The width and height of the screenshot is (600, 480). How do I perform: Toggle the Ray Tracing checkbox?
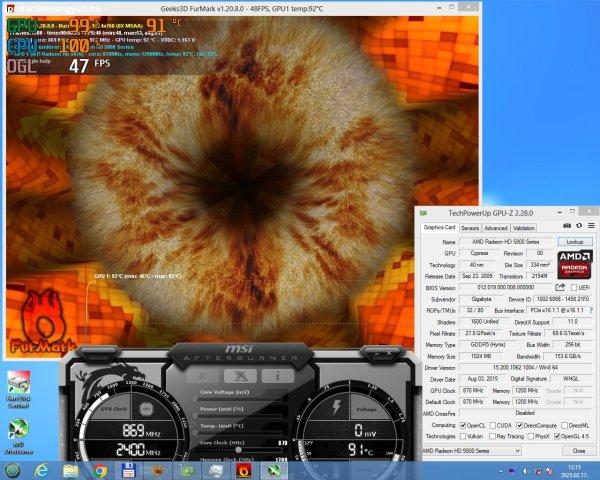tap(493, 436)
